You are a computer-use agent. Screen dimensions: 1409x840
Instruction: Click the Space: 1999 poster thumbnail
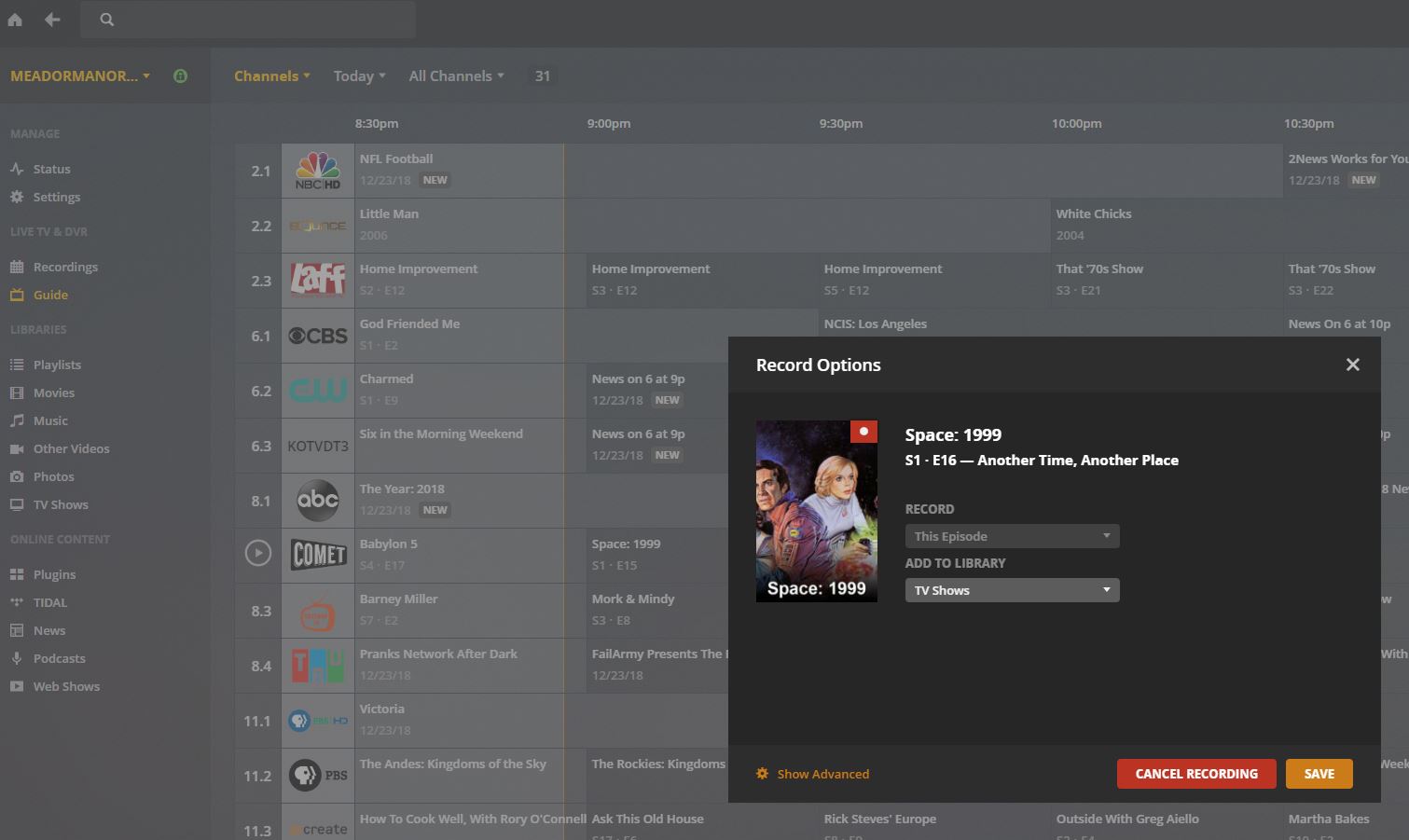[816, 510]
